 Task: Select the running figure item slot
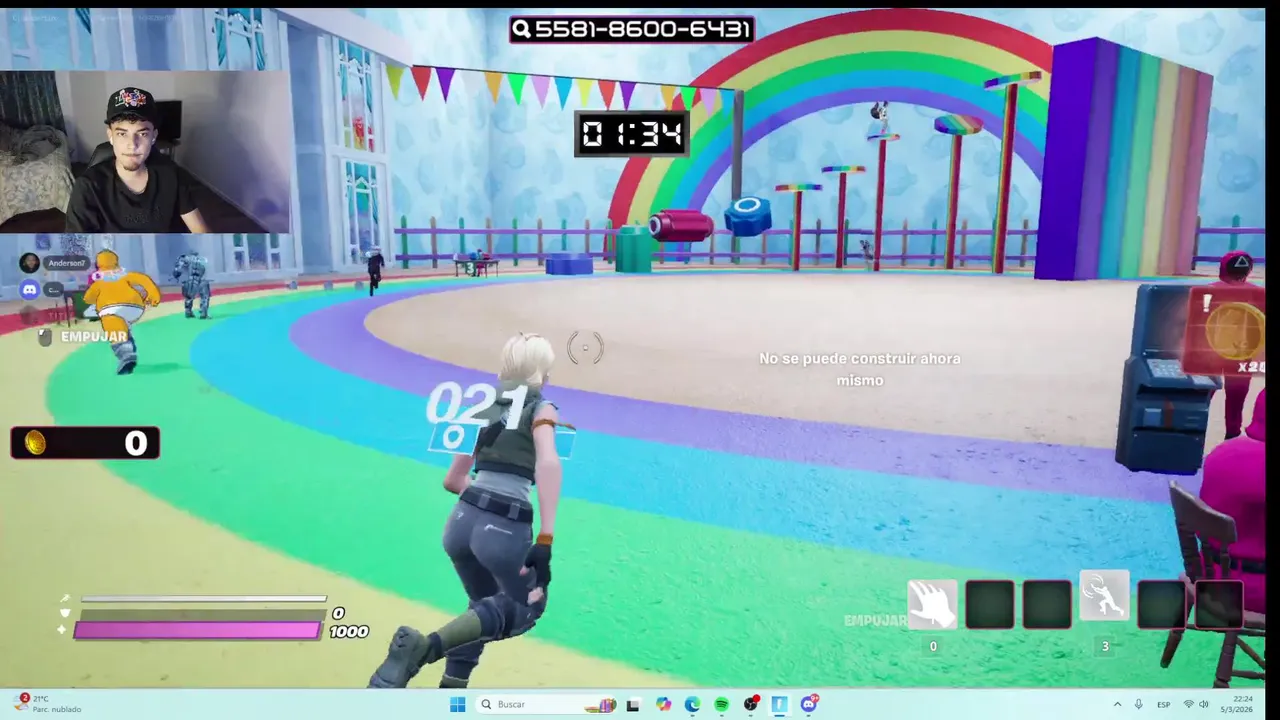pos(1104,596)
